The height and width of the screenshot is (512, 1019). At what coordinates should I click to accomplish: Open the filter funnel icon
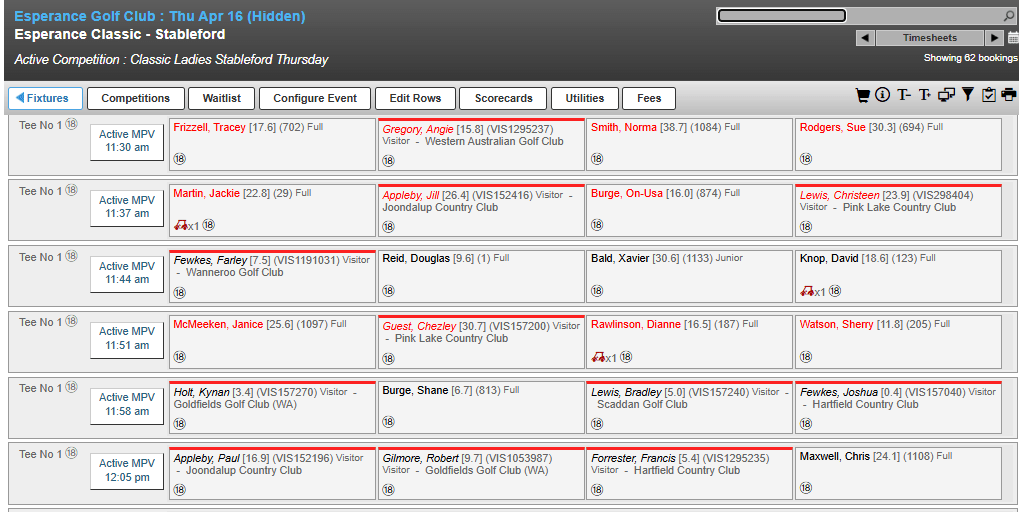point(967,95)
